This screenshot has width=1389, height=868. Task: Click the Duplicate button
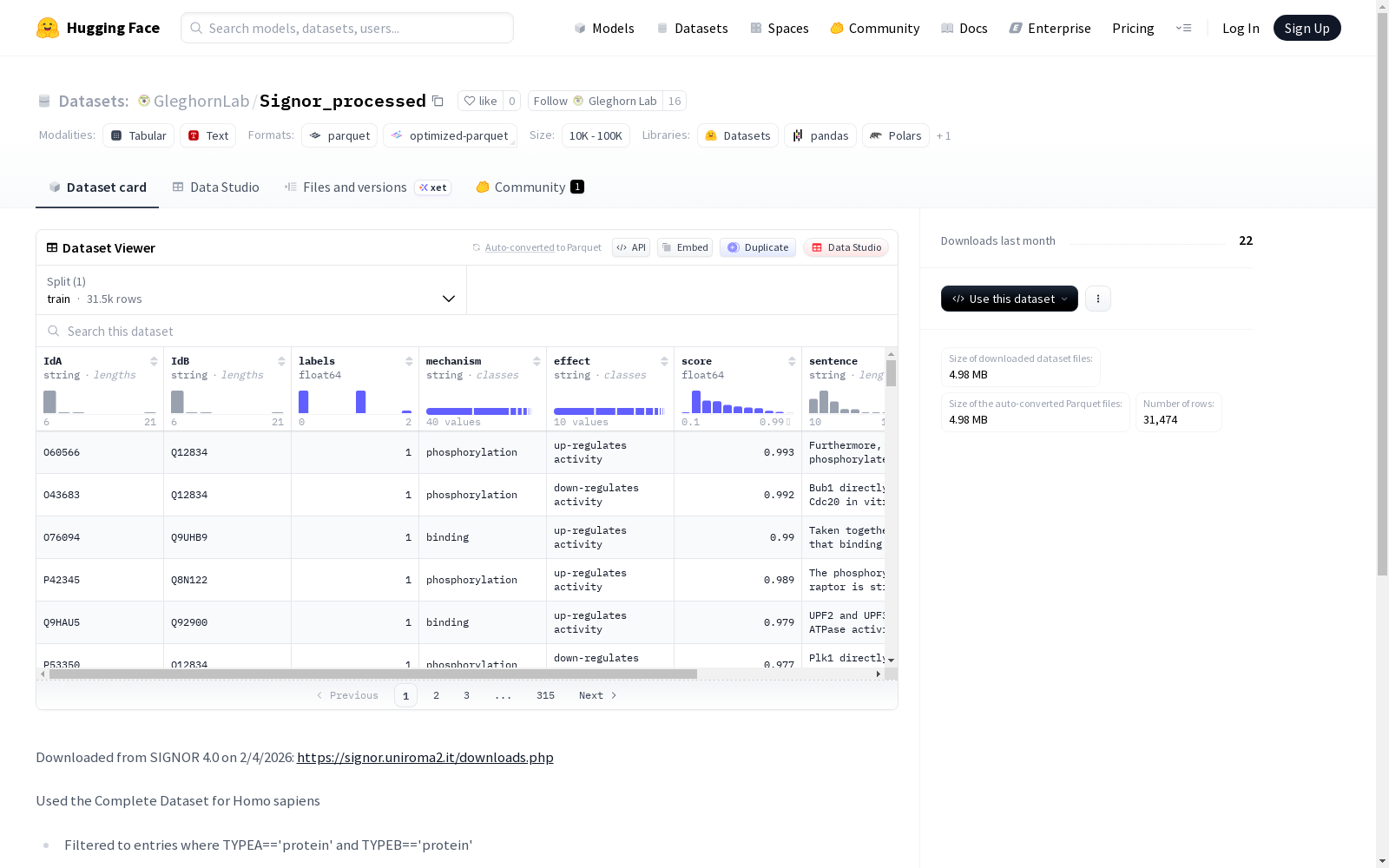pyautogui.click(x=758, y=247)
